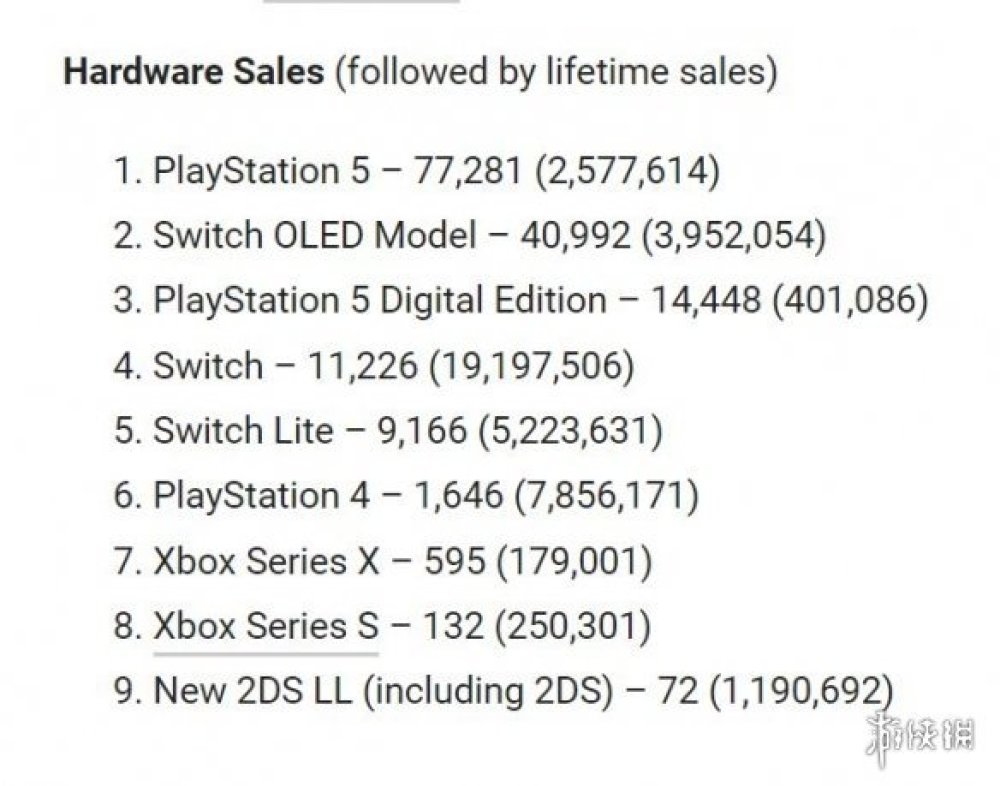The width and height of the screenshot is (1000, 786).
Task: Click the lifetime sales figure (3,952,054)
Action: (x=735, y=236)
